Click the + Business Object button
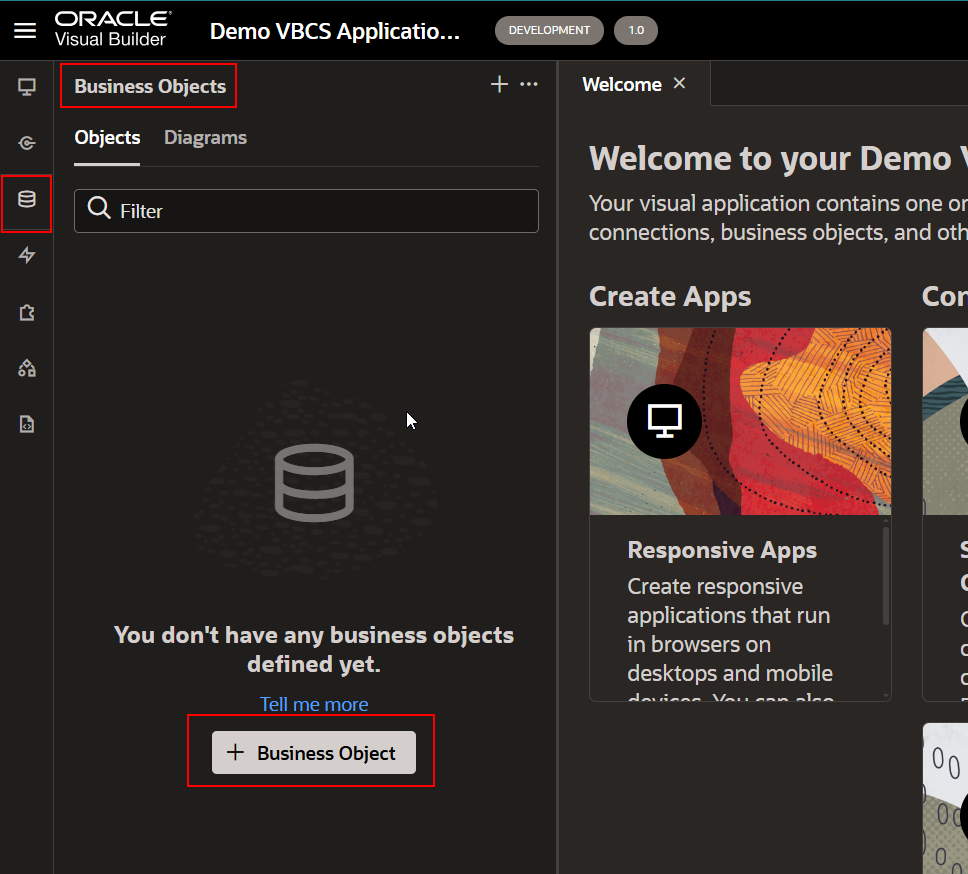 pos(314,752)
